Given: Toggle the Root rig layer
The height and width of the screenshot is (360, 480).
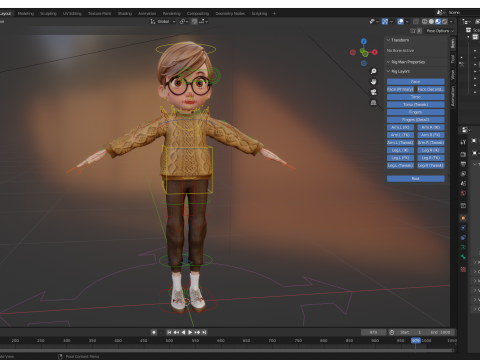Looking at the screenshot, I should [416, 179].
